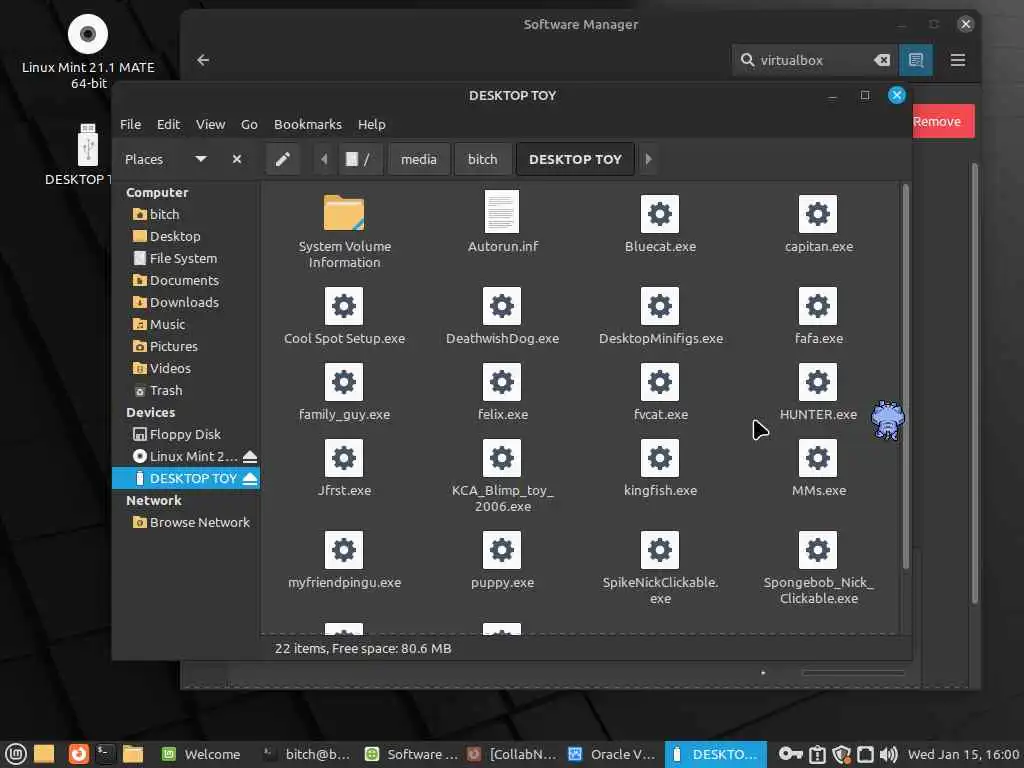Open Linux Mint 21.1 MATE desktop disc
The width and height of the screenshot is (1024, 768).
click(88, 52)
